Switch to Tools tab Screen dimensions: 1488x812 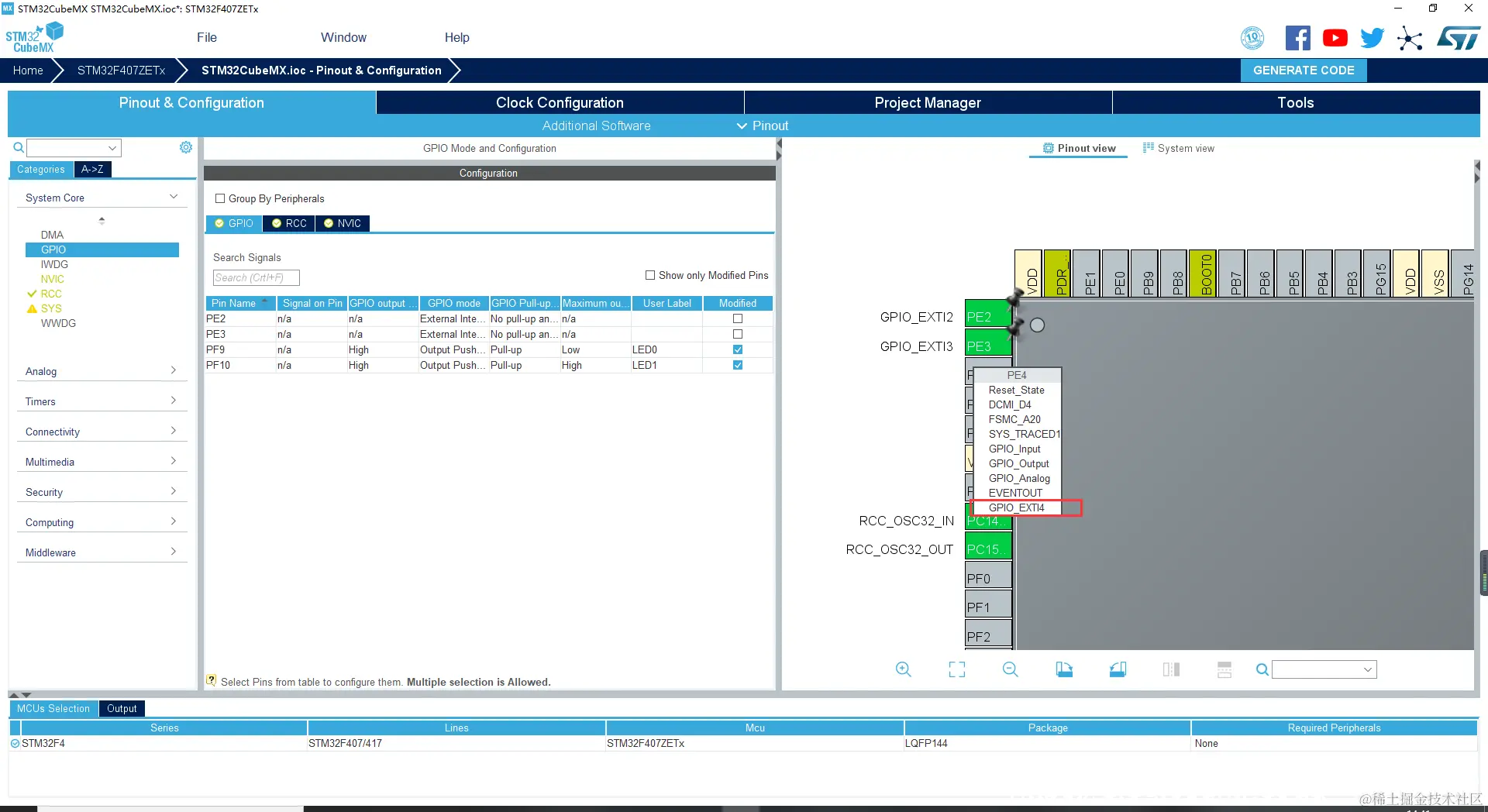[x=1296, y=102]
